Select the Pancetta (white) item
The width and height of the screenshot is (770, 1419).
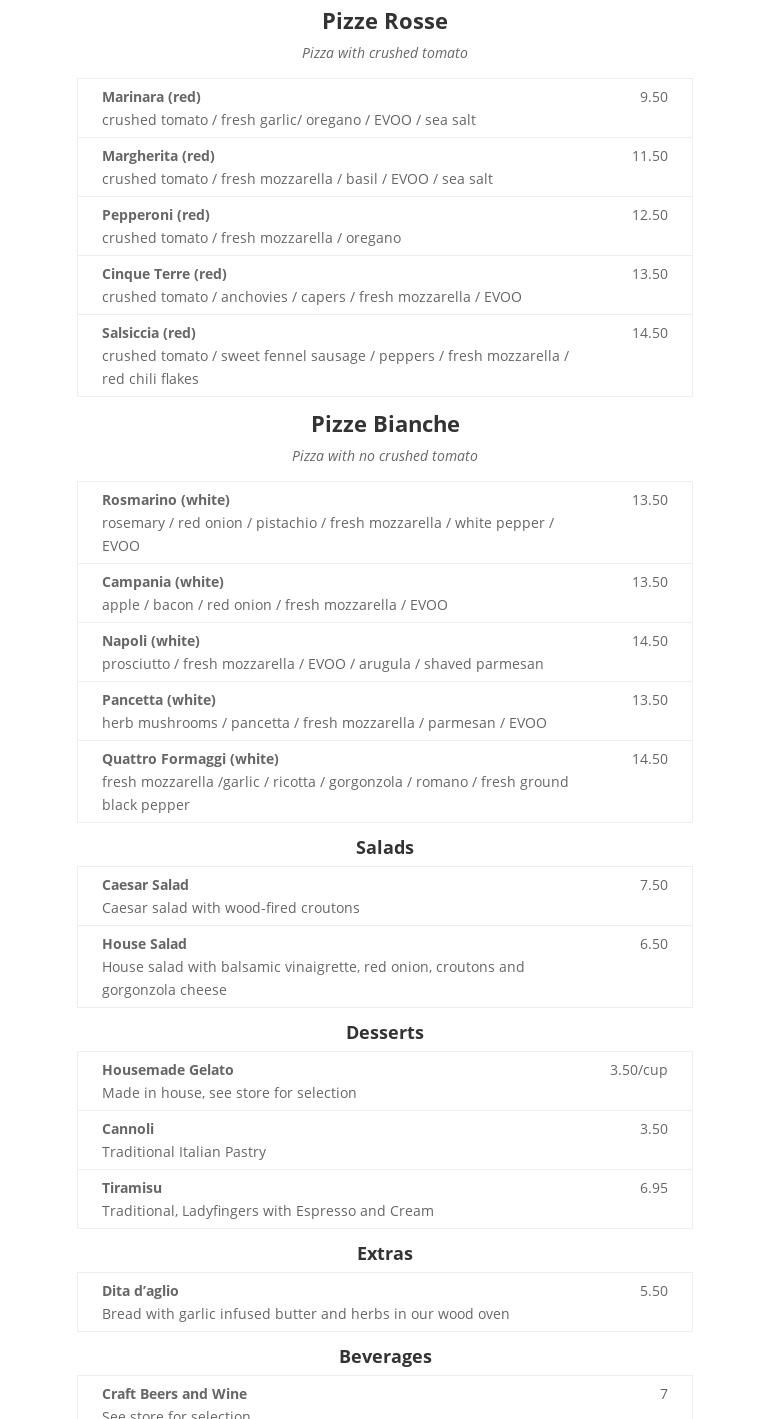coord(158,700)
